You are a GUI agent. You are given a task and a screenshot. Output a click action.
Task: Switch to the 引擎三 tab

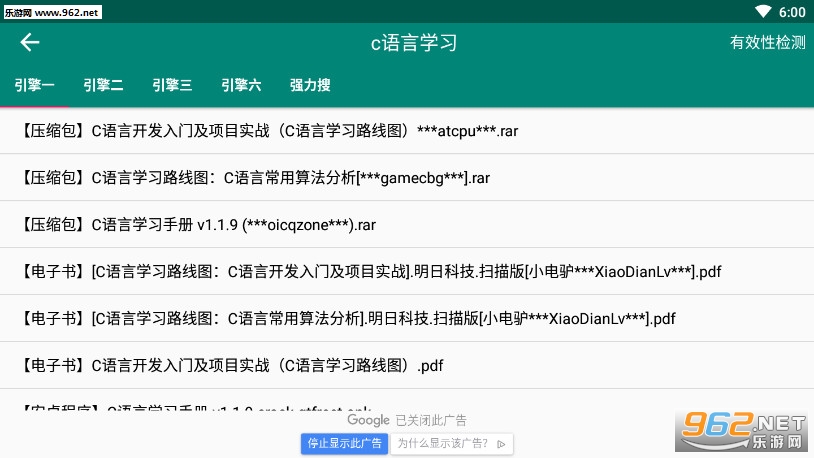tap(172, 85)
